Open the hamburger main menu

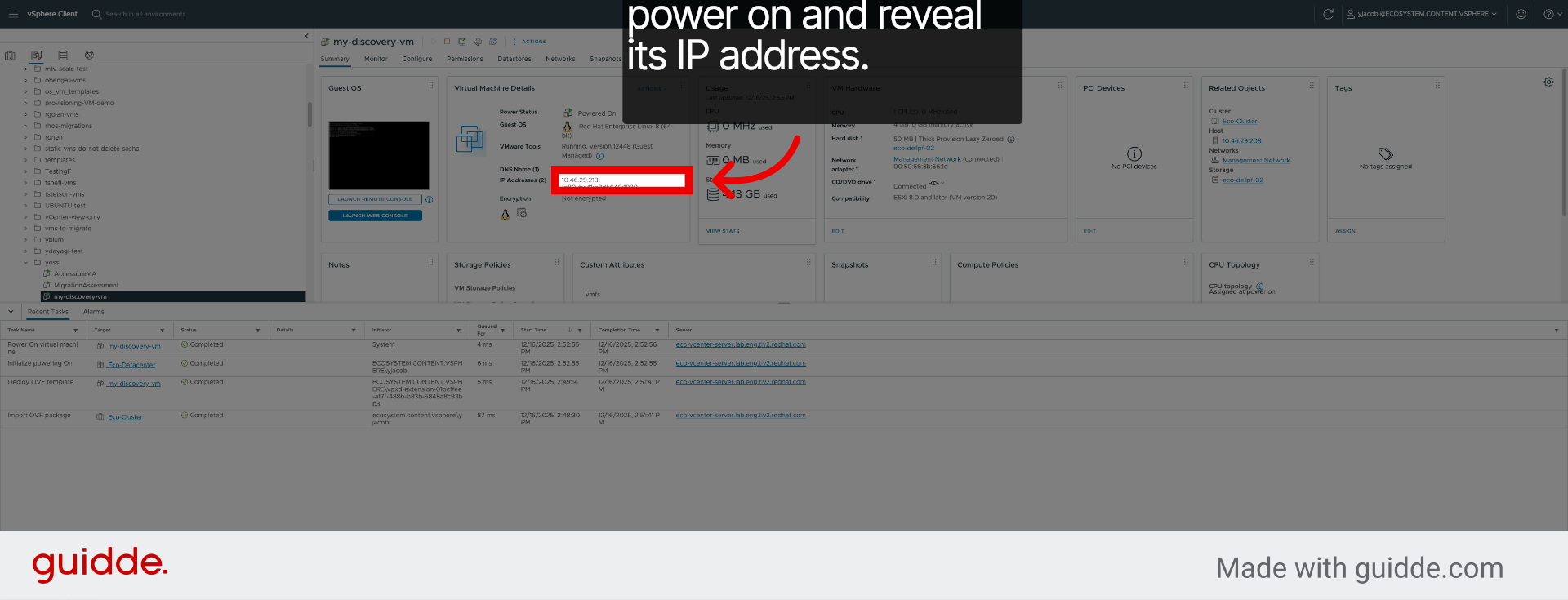(x=12, y=14)
